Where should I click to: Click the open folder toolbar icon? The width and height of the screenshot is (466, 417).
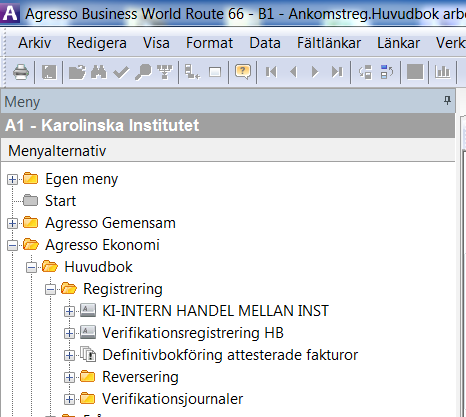tap(77, 72)
